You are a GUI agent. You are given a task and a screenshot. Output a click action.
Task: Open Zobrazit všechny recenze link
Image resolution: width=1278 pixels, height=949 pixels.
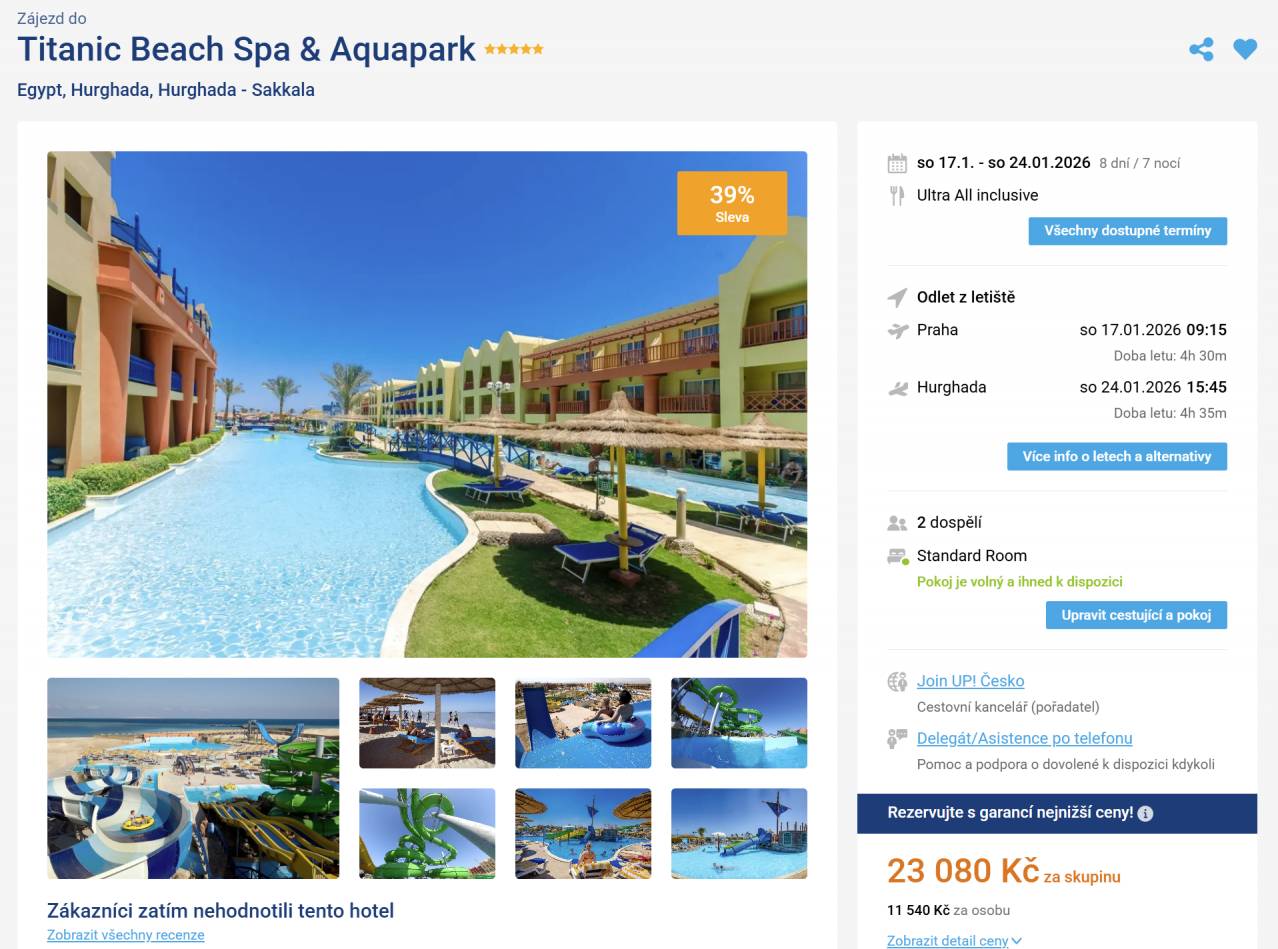[x=125, y=935]
